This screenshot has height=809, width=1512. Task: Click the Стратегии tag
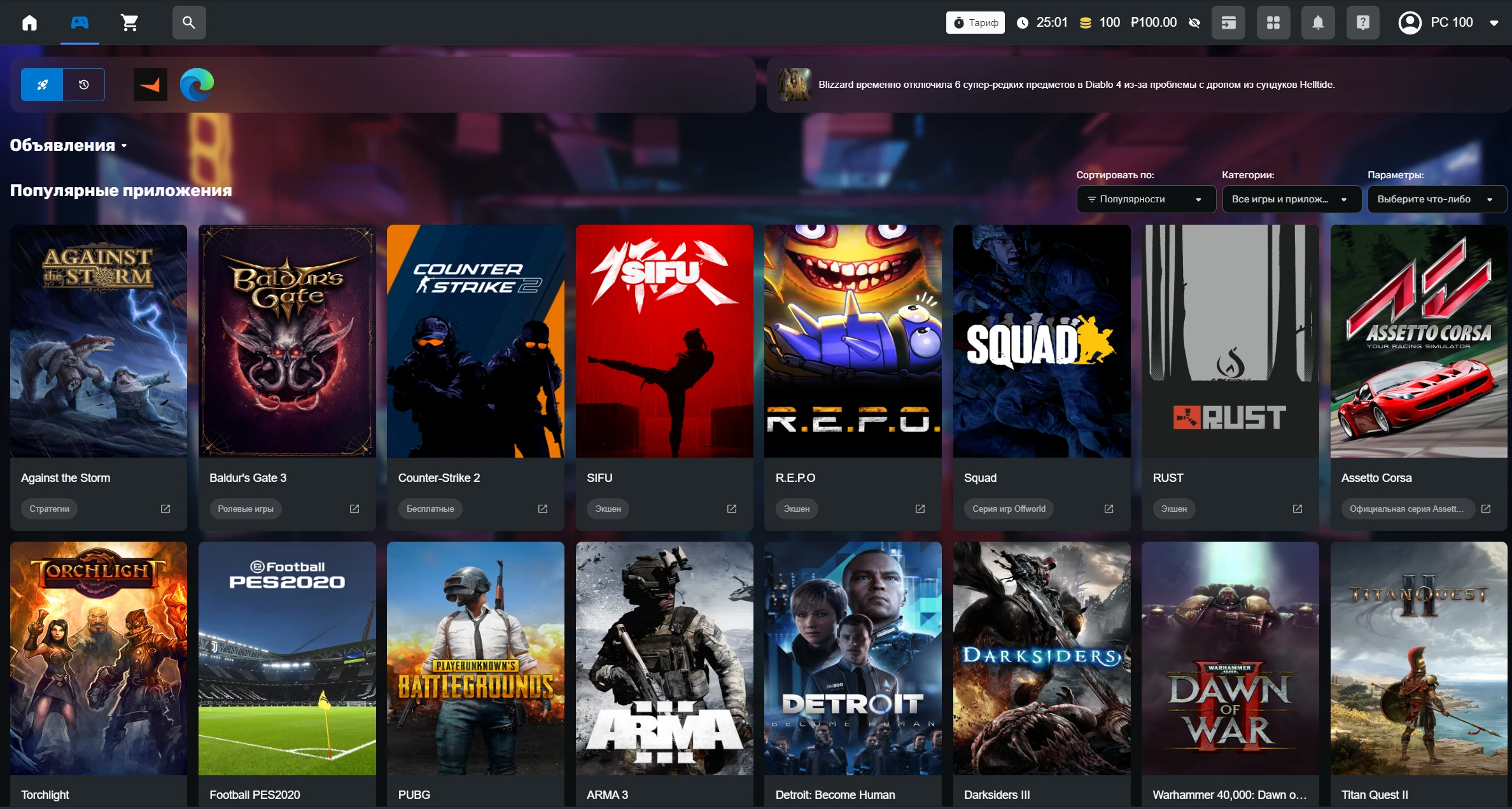pyautogui.click(x=50, y=509)
